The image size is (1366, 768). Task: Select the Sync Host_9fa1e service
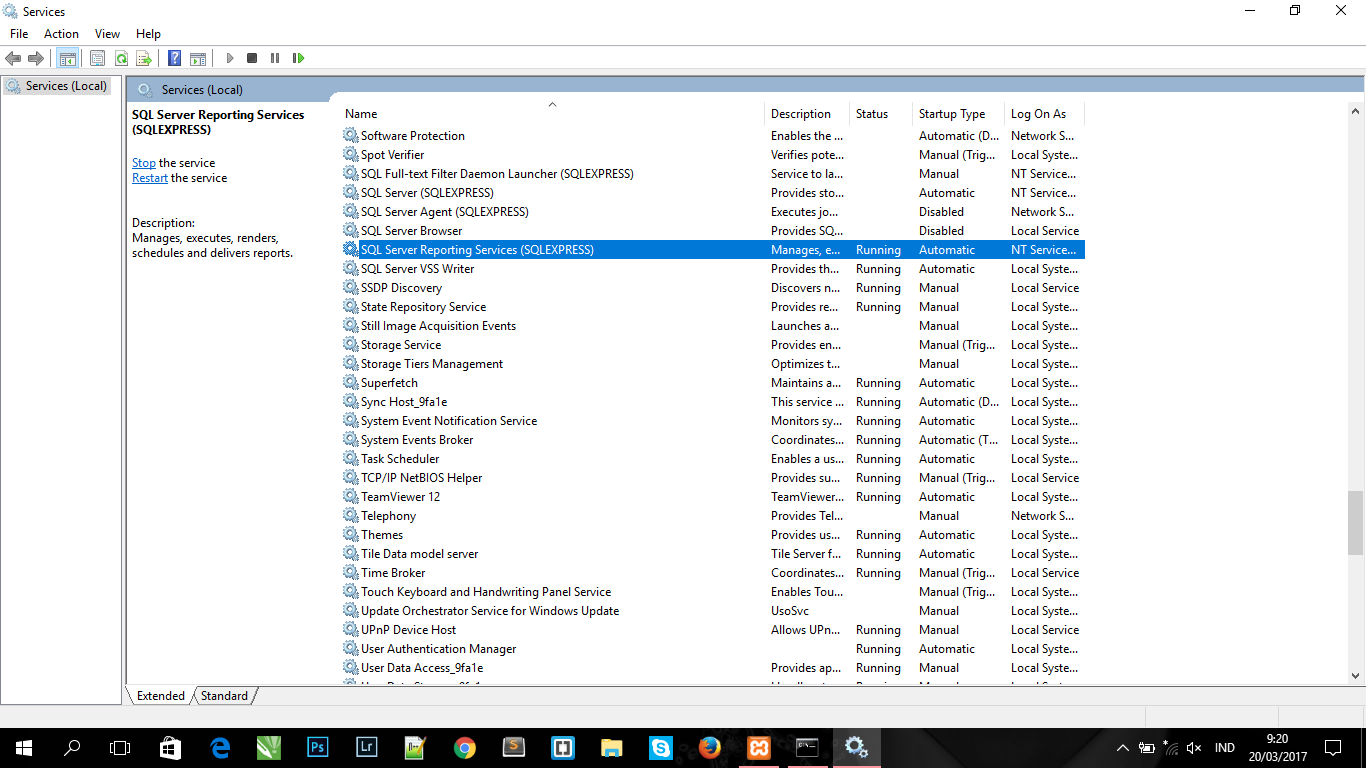[x=712, y=402]
